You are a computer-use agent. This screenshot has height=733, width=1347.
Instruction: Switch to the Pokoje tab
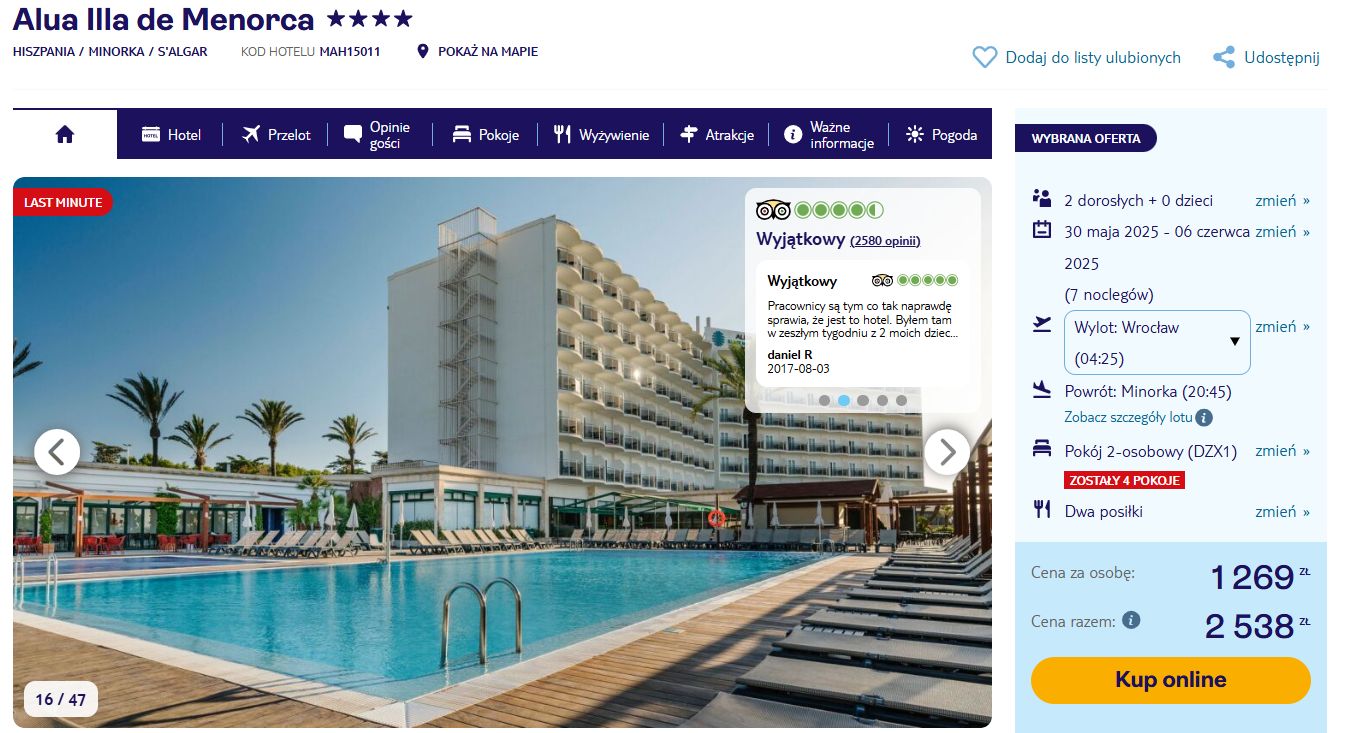[x=486, y=134]
